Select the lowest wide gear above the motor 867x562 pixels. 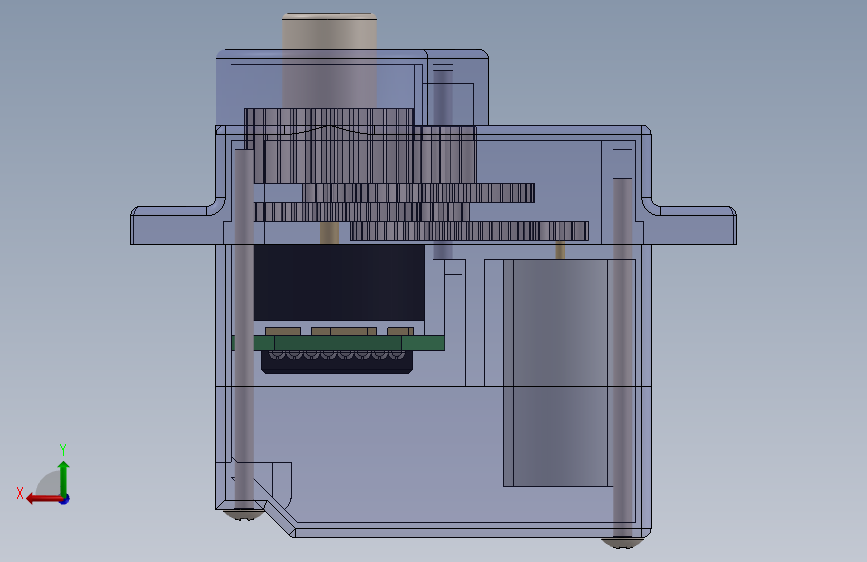(469, 231)
